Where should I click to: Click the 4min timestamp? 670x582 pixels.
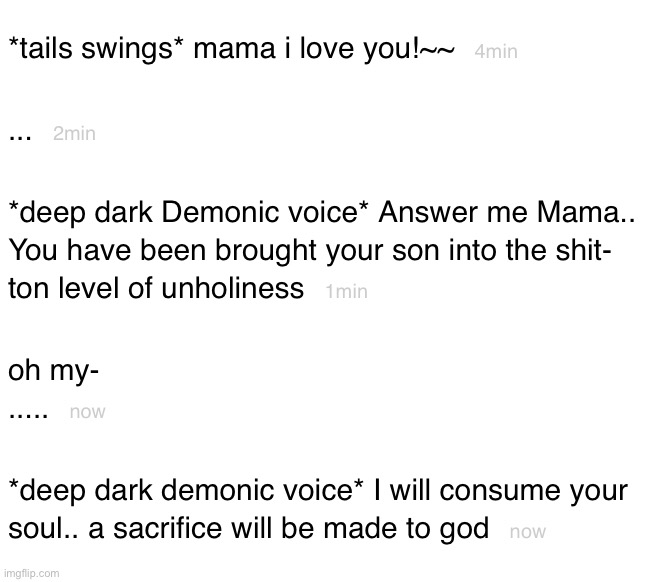point(496,51)
